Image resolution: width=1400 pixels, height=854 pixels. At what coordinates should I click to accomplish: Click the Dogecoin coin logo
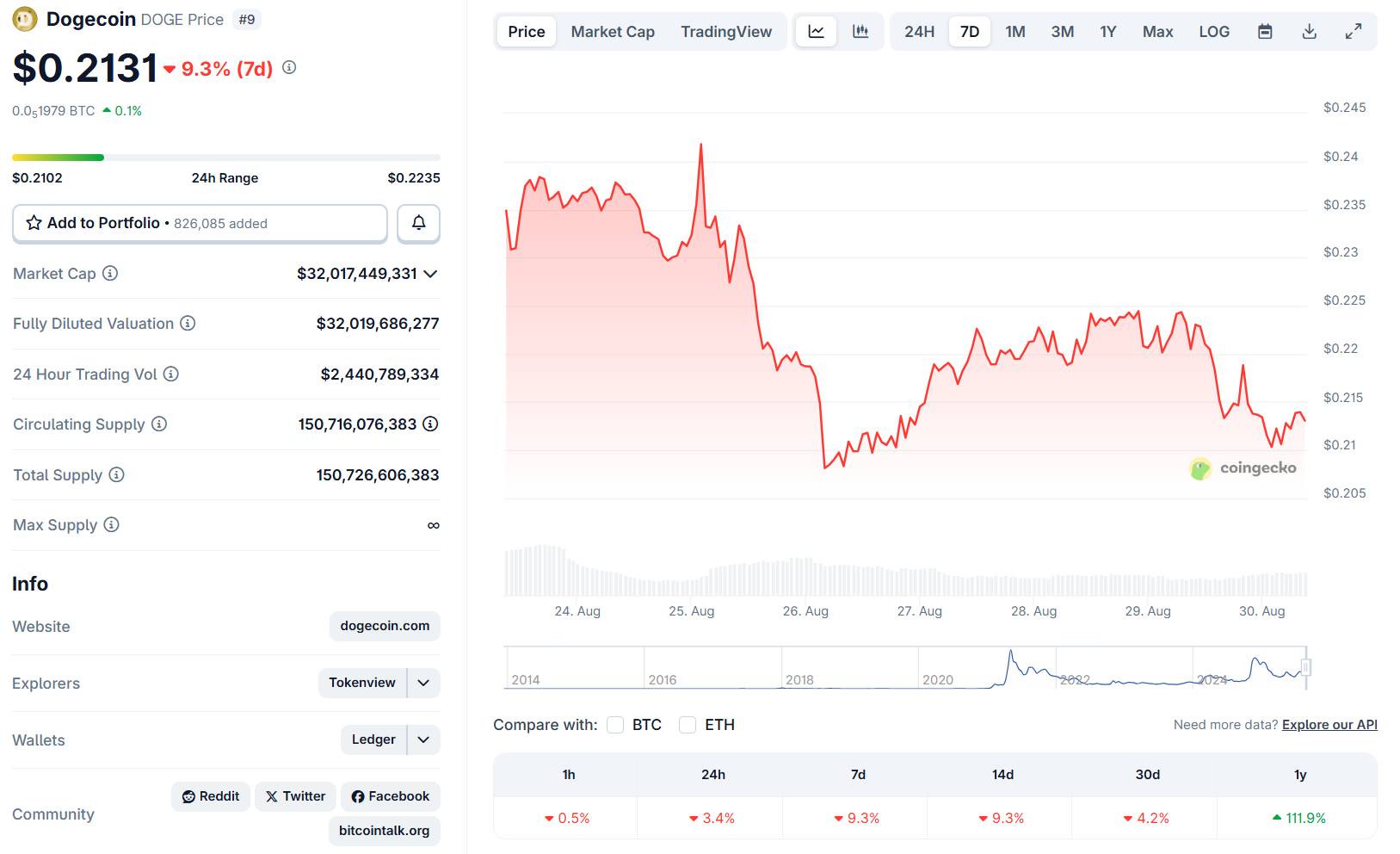coord(25,19)
